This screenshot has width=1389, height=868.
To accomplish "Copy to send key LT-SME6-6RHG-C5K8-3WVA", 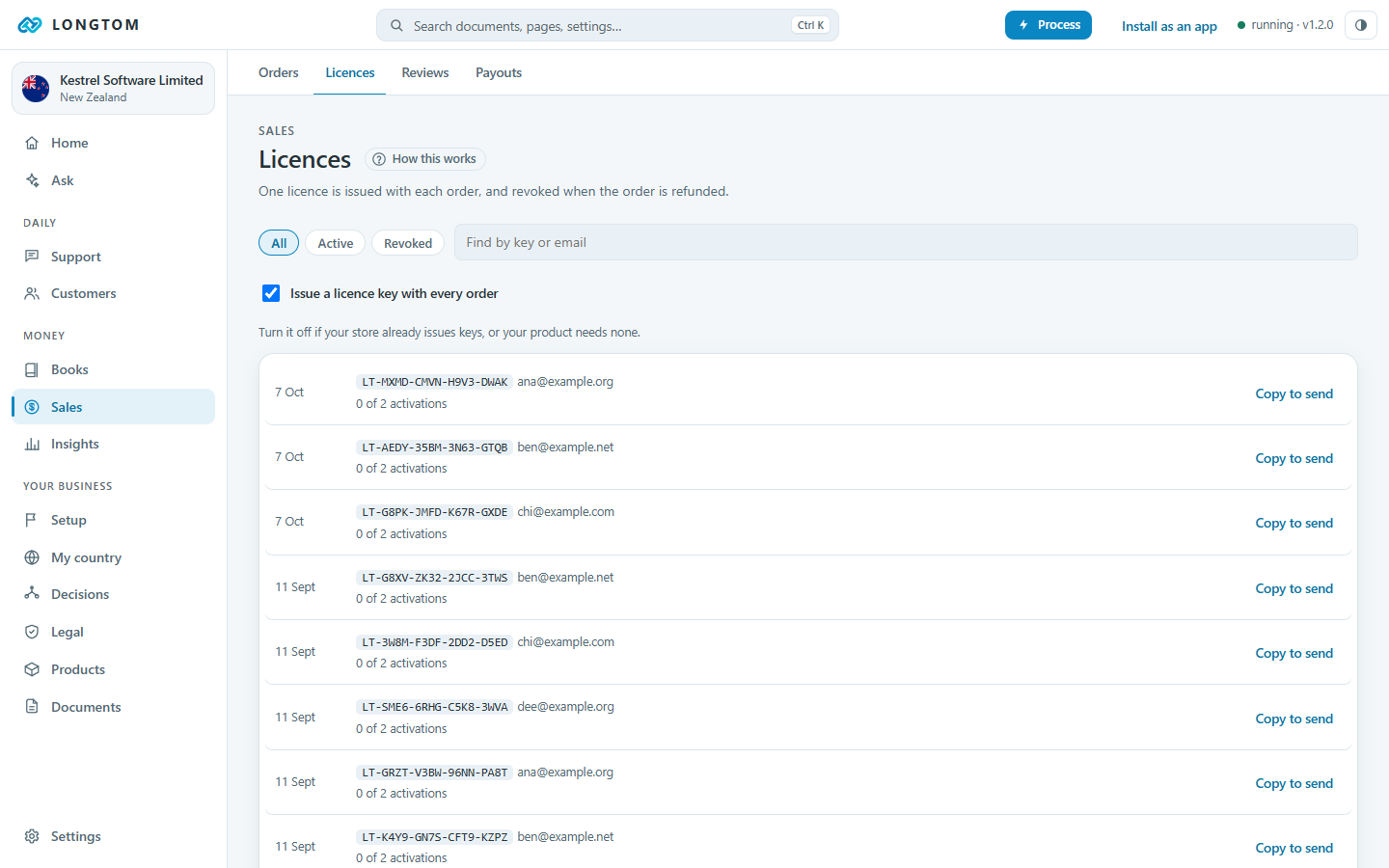I will click(x=1294, y=719).
